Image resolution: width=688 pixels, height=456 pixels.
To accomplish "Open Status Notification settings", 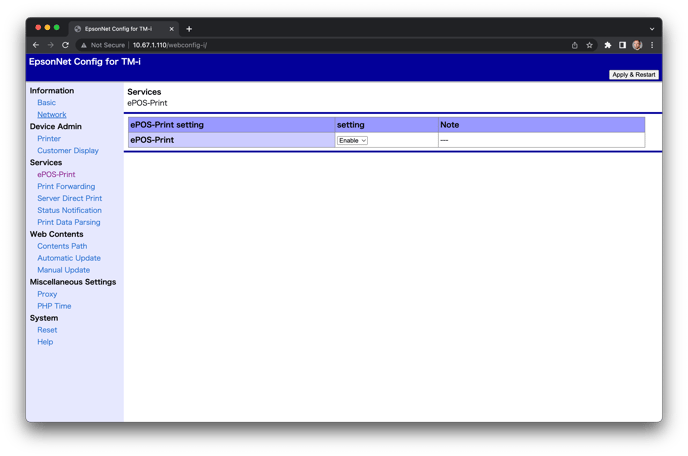I will pos(69,210).
